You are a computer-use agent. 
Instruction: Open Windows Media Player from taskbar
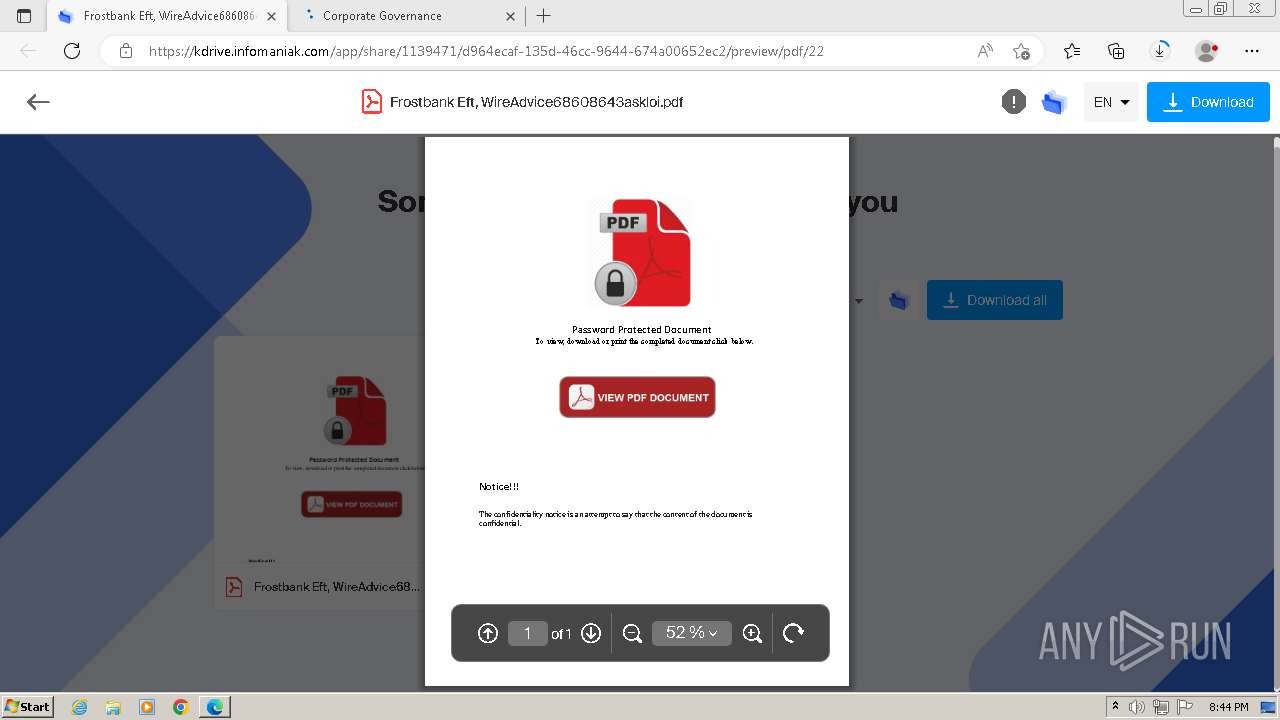(x=147, y=707)
